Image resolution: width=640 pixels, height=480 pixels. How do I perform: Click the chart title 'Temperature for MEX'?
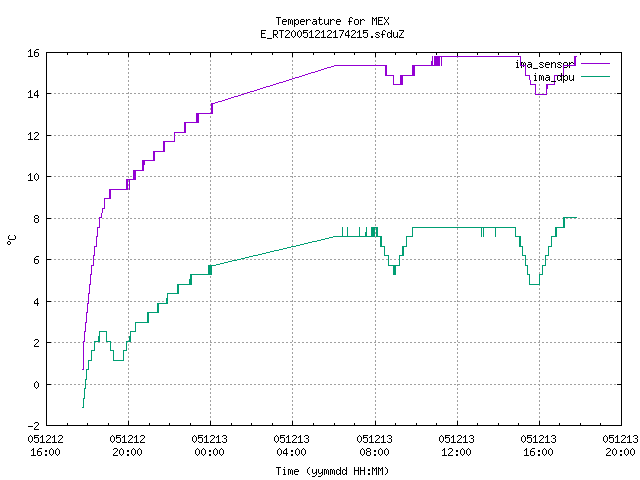tap(332, 21)
